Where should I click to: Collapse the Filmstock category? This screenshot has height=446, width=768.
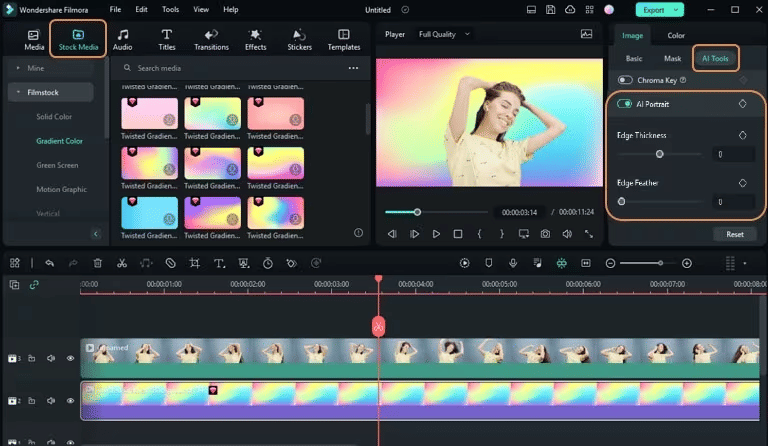click(x=19, y=92)
